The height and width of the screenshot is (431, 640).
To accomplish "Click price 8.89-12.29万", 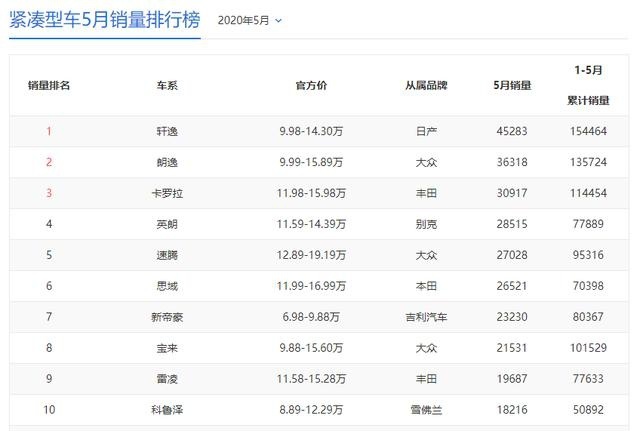I will pyautogui.click(x=311, y=410).
